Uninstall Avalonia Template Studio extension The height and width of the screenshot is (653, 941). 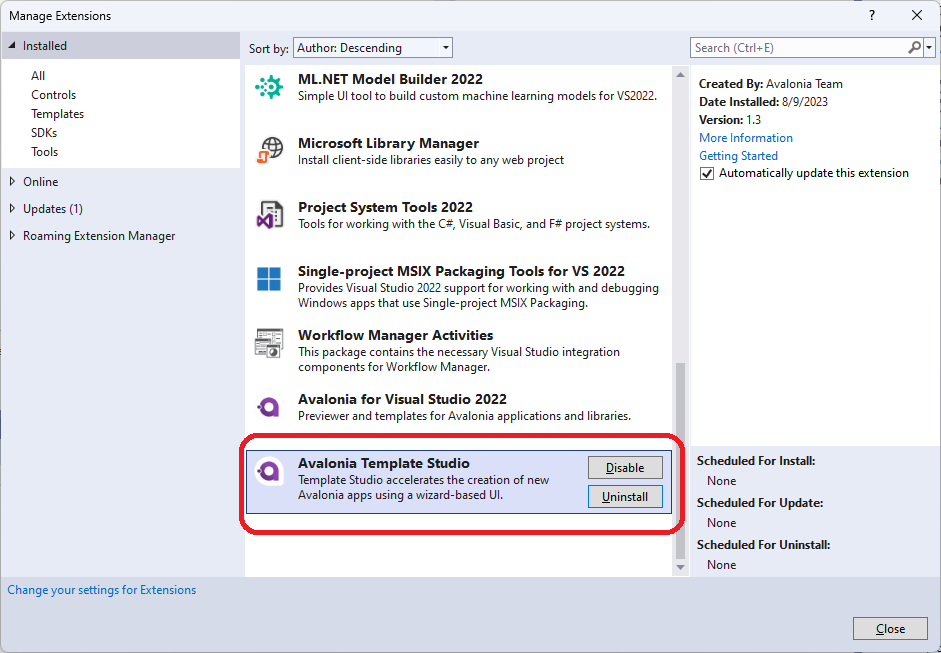(x=625, y=497)
